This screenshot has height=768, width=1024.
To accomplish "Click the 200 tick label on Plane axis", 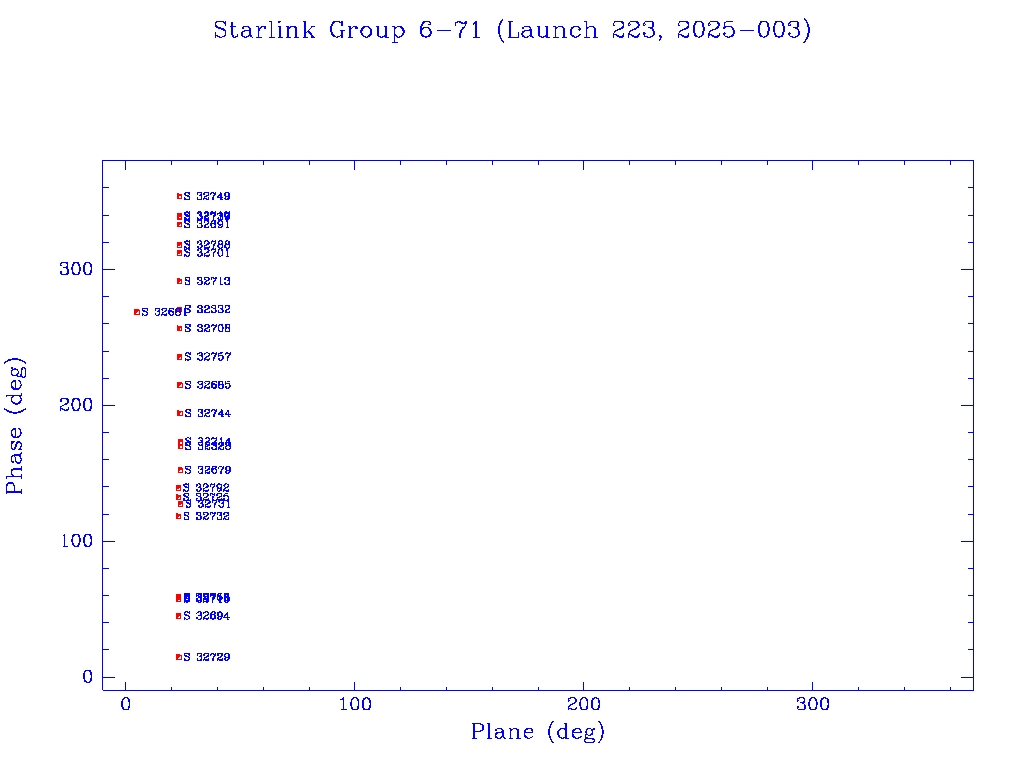I will click(583, 704).
